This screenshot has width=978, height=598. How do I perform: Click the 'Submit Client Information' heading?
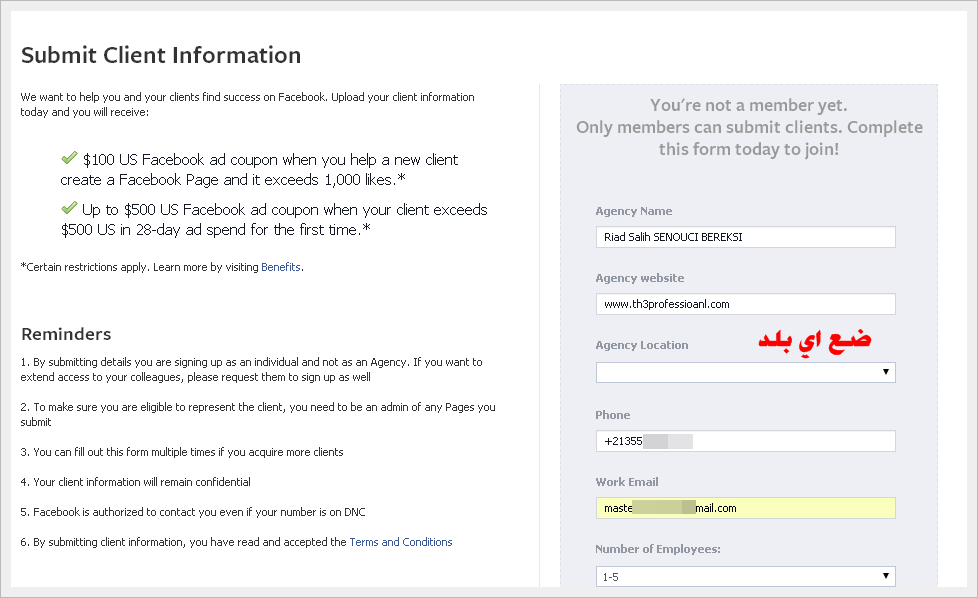161,55
